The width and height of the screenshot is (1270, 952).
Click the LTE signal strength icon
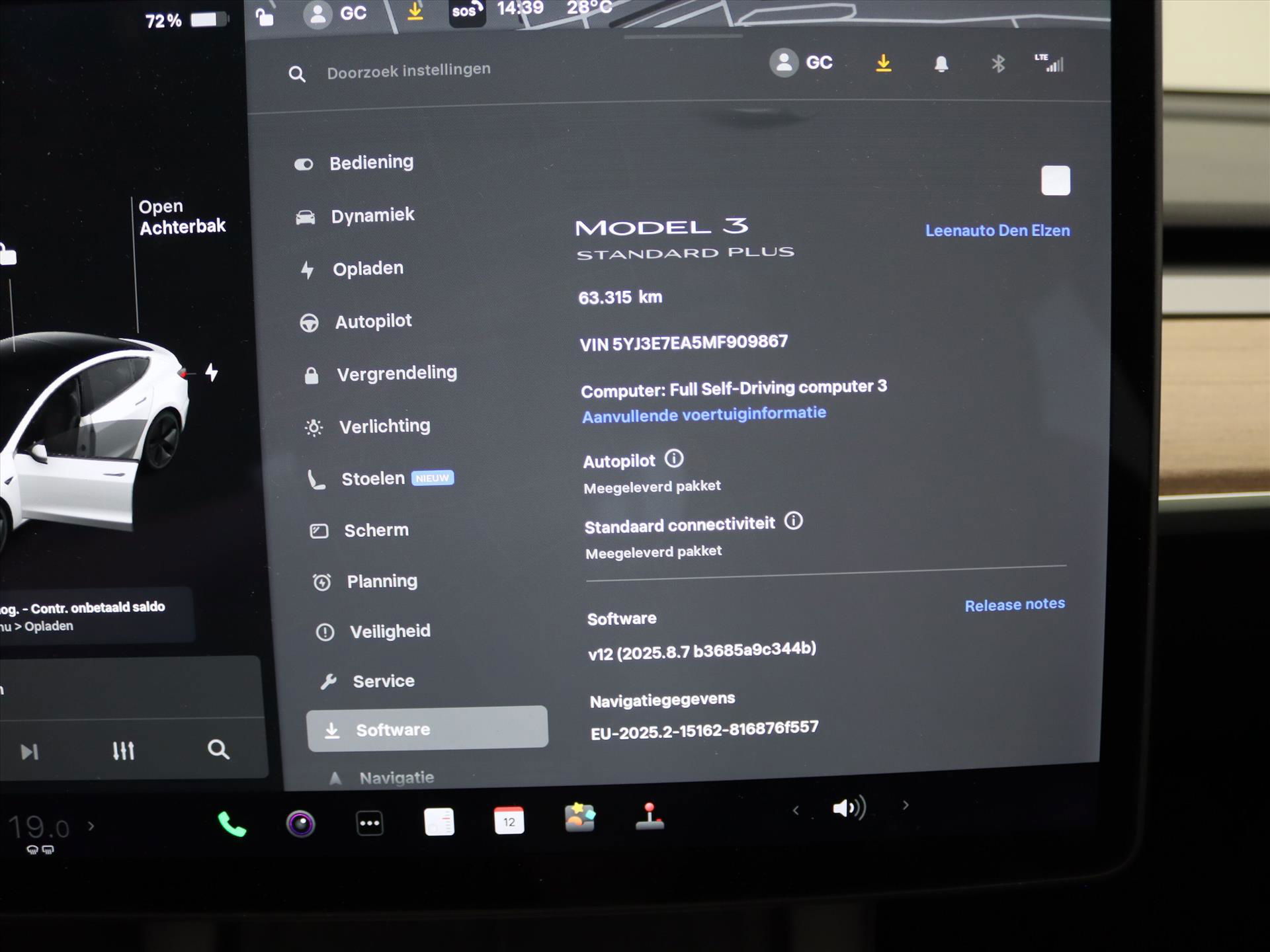coord(1050,63)
